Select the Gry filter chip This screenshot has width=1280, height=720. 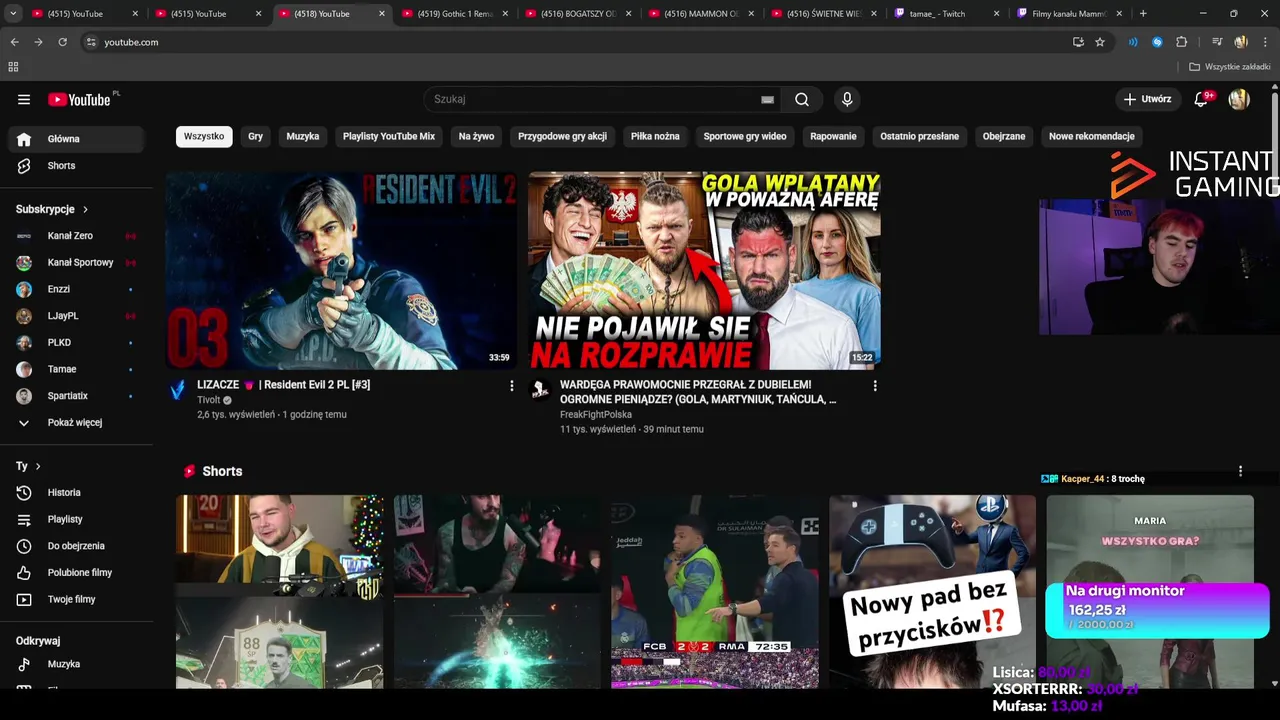[256, 136]
